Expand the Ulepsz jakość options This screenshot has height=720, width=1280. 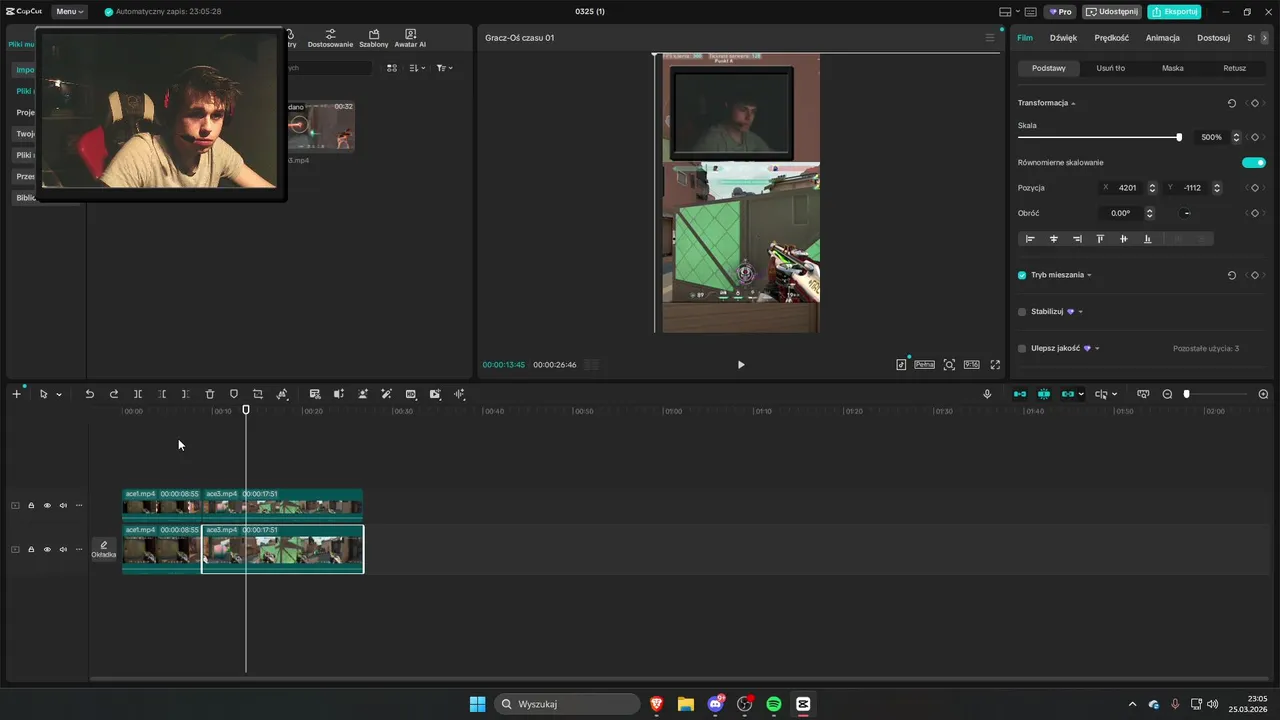click(1097, 349)
